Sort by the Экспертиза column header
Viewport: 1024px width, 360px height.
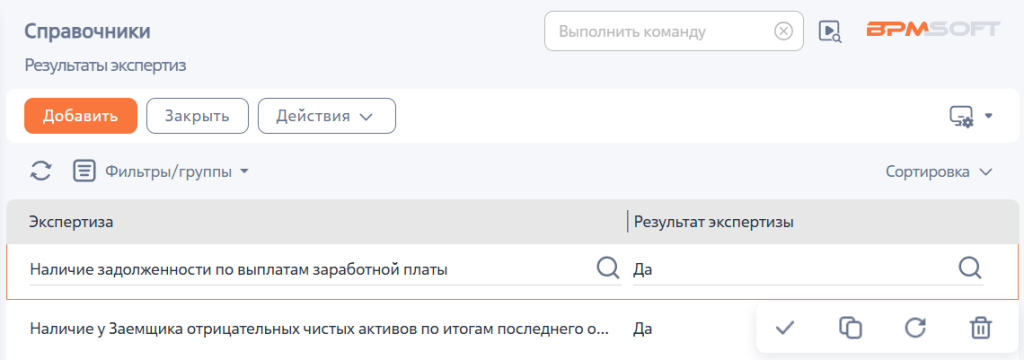coord(71,222)
